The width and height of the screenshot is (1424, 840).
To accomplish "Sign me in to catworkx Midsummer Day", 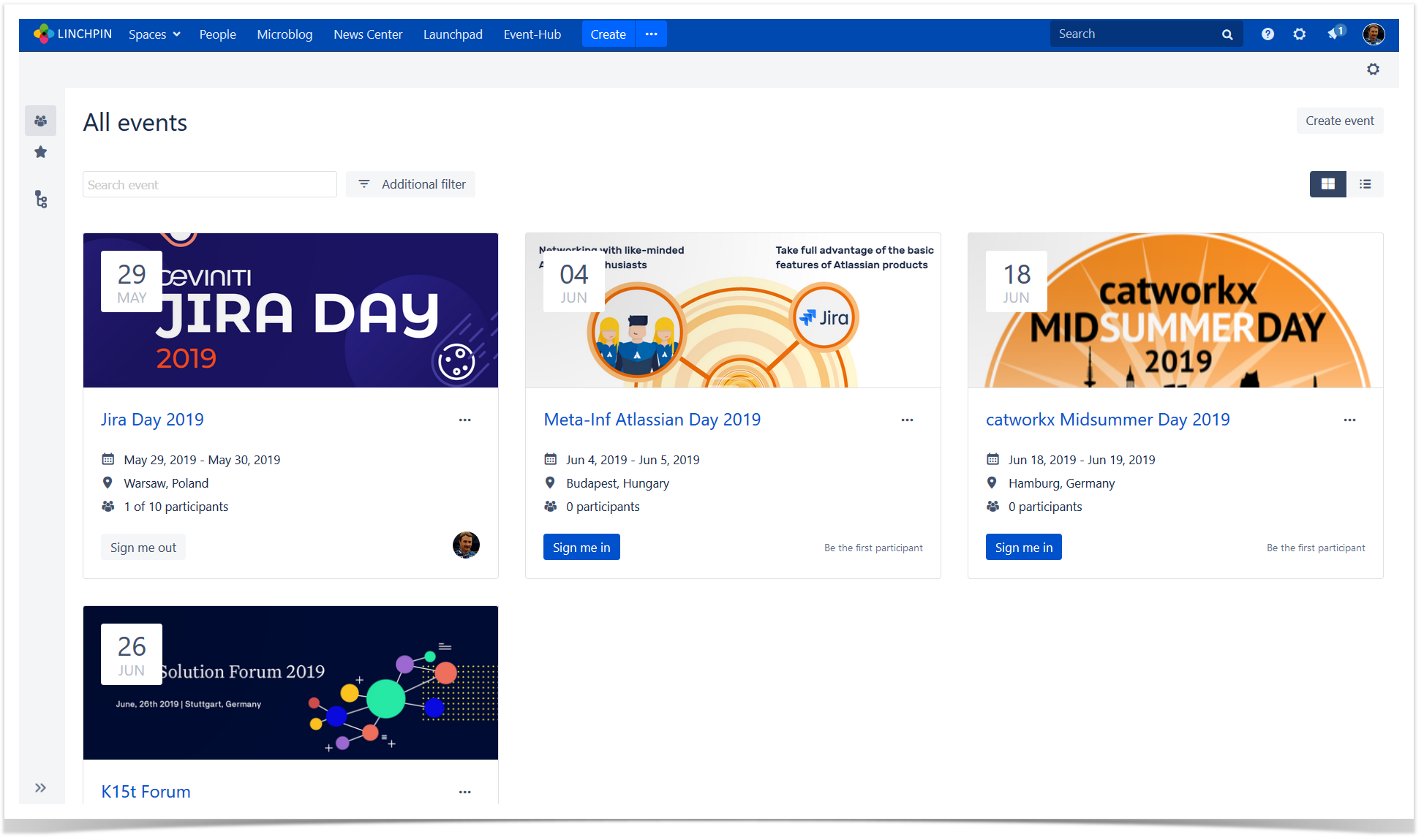I will [1023, 548].
